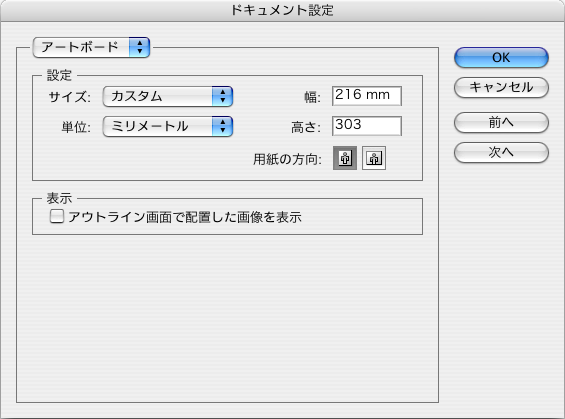This screenshot has width=565, height=419.
Task: Enable アウトライン画面で配置した画像を表示 checkbox
Action: click(57, 217)
